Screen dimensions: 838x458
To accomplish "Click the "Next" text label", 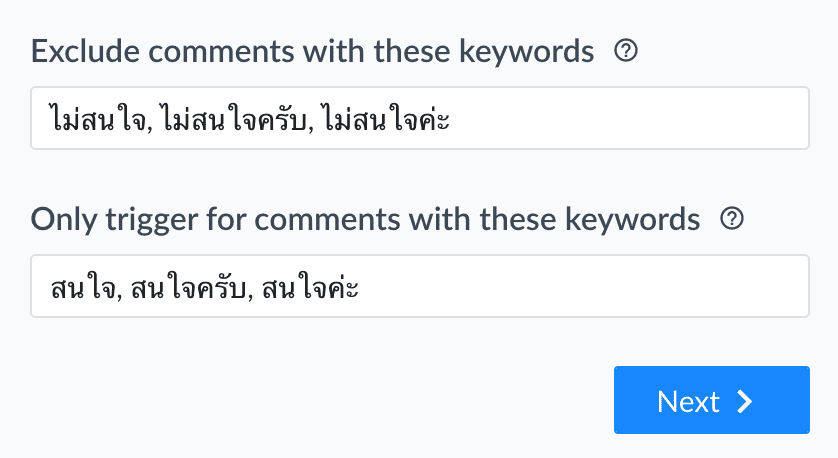I will [688, 401].
